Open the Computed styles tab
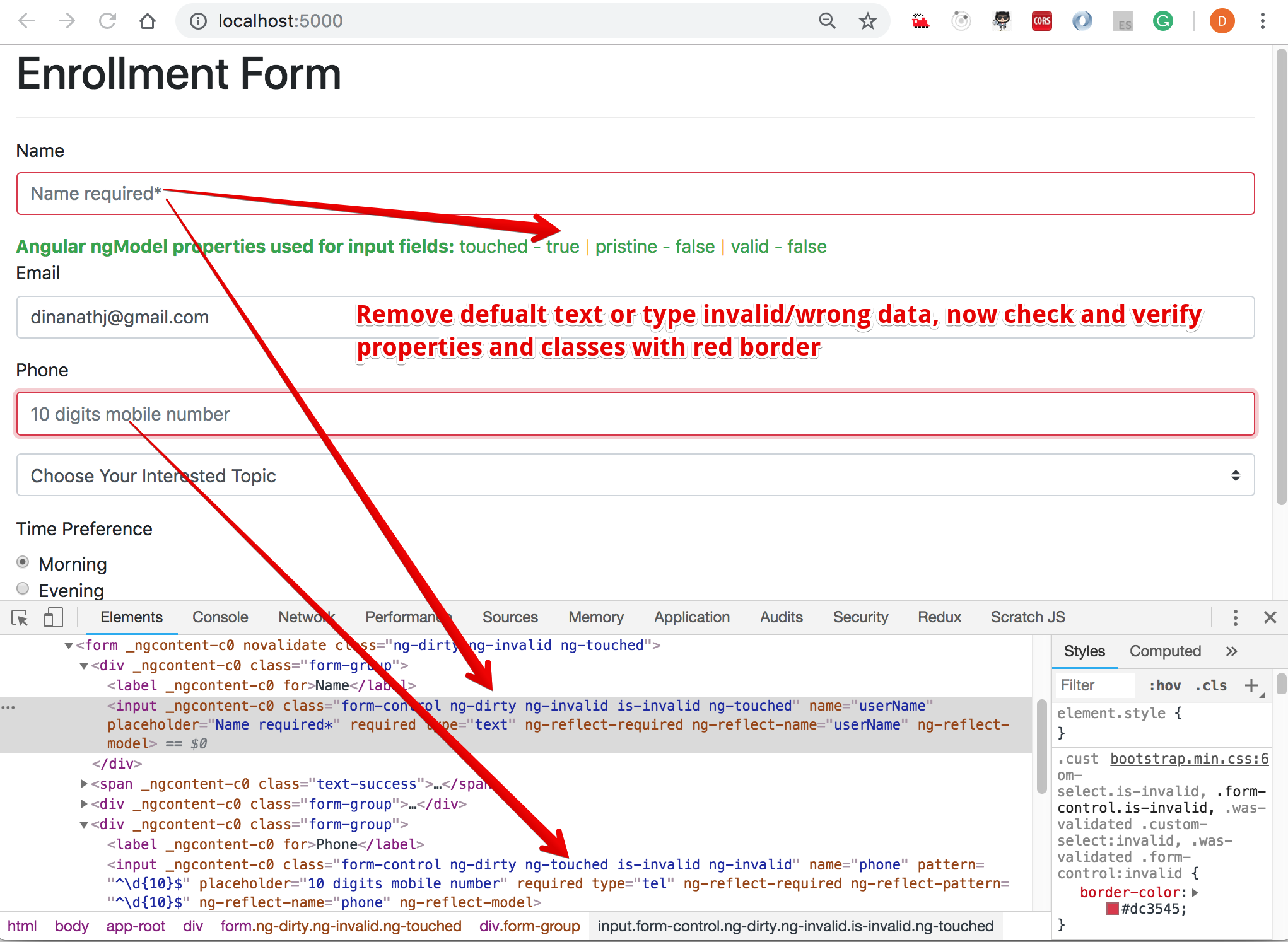 pos(1164,651)
